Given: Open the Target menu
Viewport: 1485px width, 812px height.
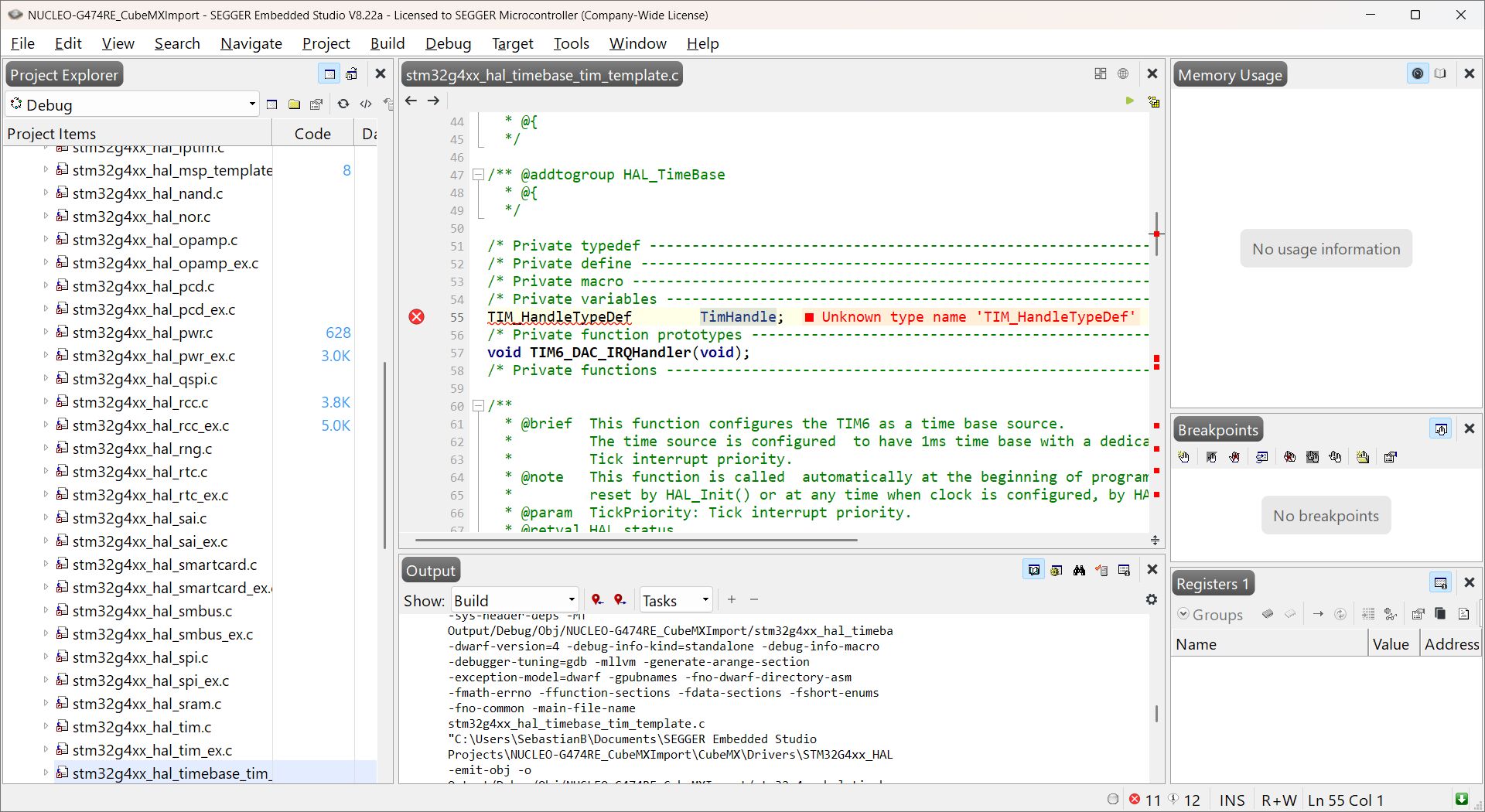Looking at the screenshot, I should (512, 43).
